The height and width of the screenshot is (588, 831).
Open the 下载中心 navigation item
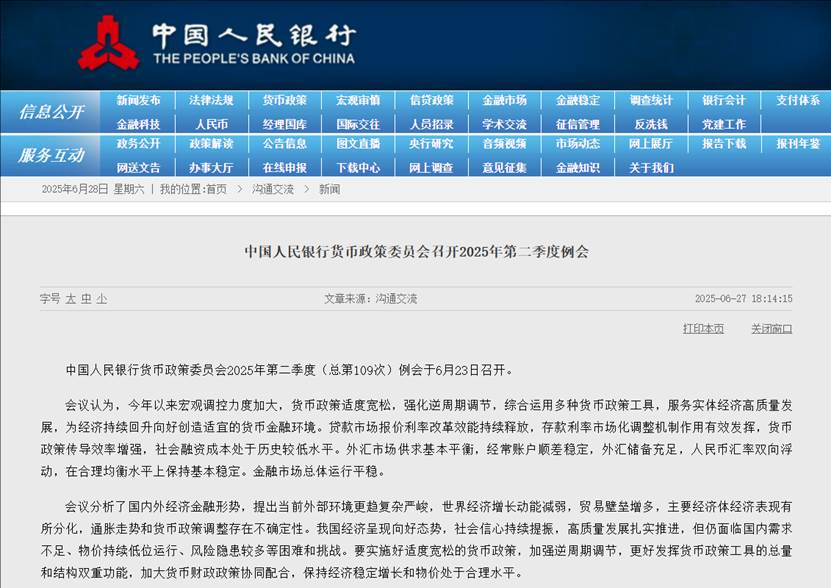click(x=358, y=168)
